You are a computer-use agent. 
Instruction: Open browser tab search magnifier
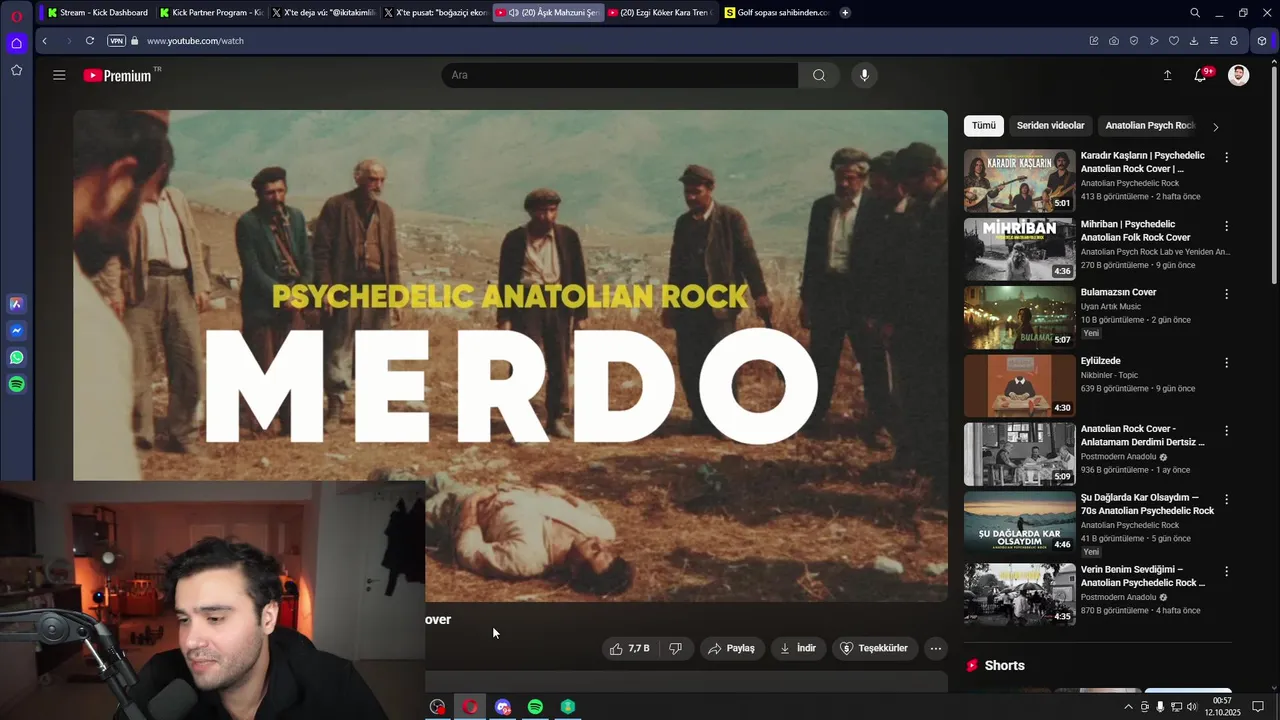(1195, 13)
